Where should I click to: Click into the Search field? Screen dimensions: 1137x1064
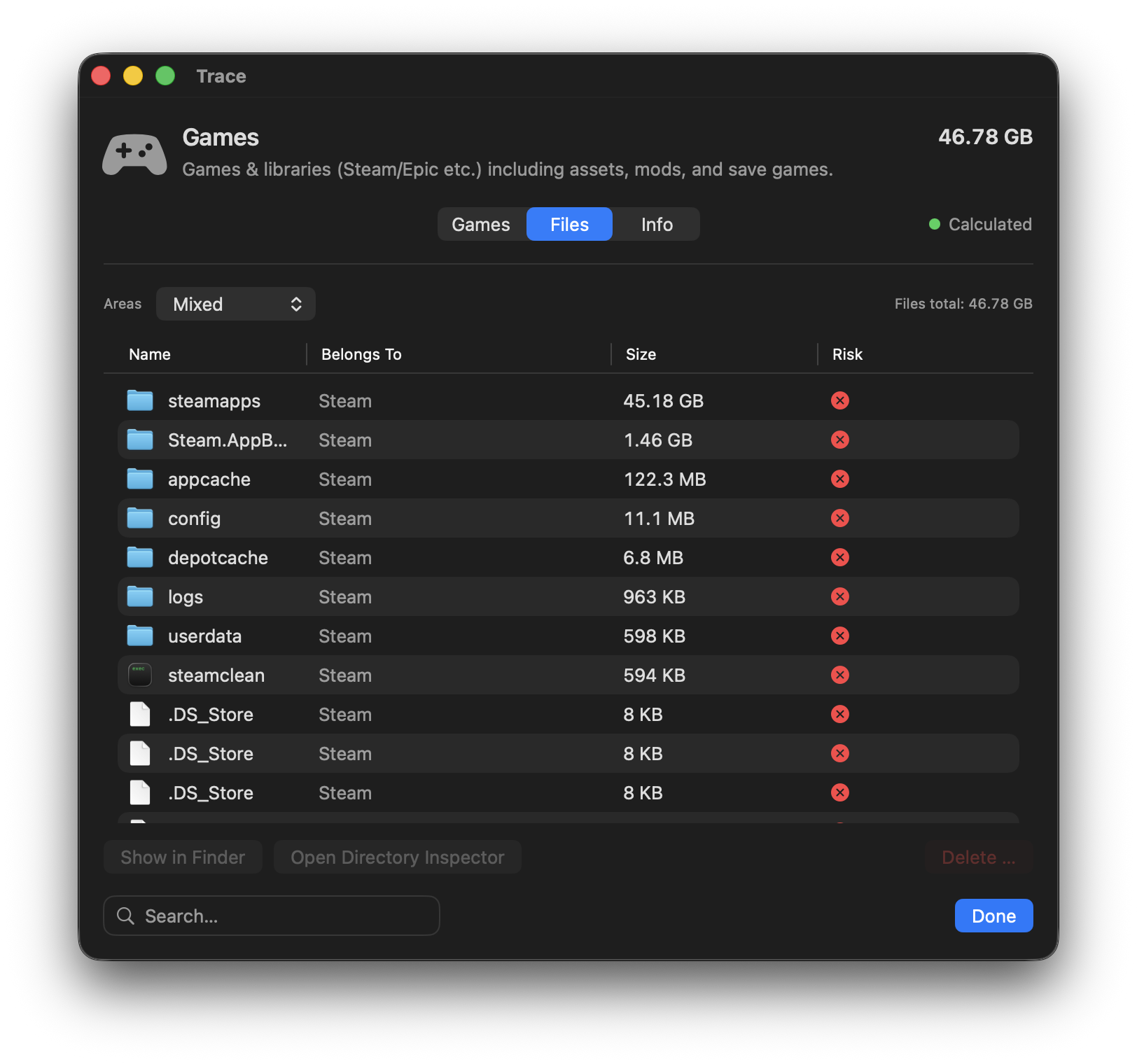tap(280, 916)
